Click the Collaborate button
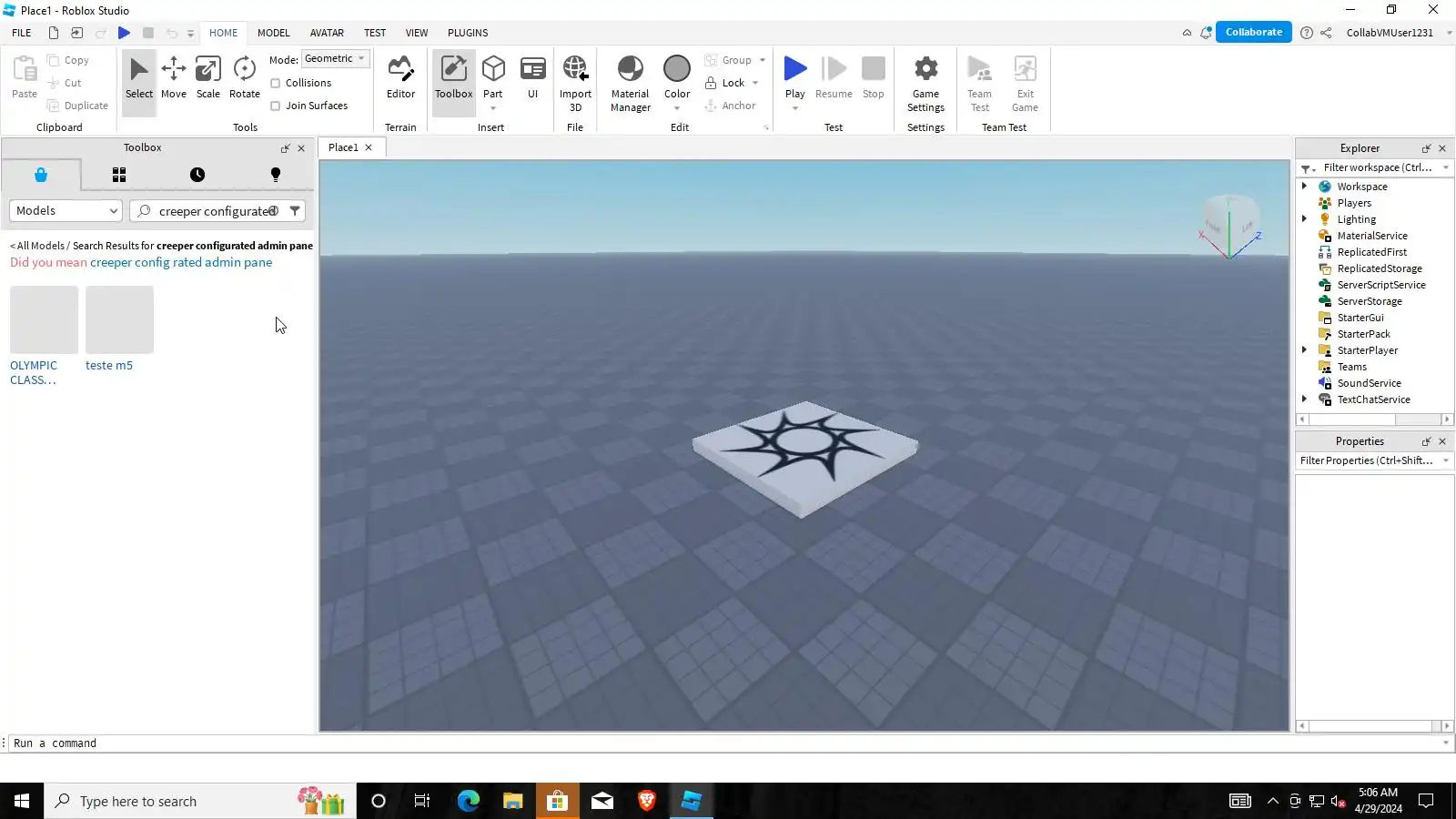Viewport: 1456px width, 819px height. (x=1254, y=33)
